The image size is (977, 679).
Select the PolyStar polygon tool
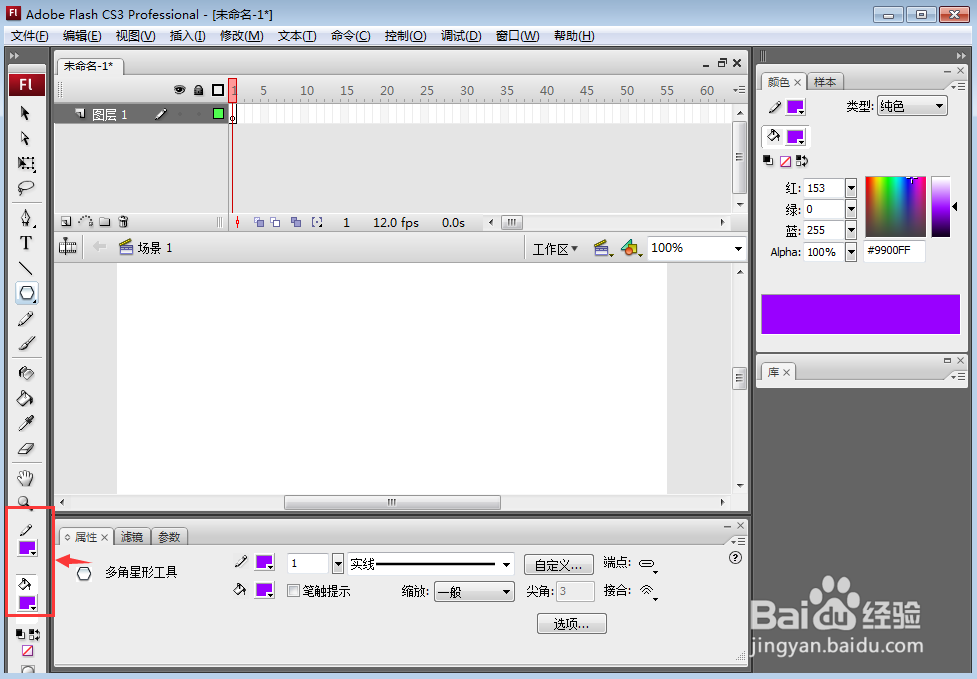point(27,293)
